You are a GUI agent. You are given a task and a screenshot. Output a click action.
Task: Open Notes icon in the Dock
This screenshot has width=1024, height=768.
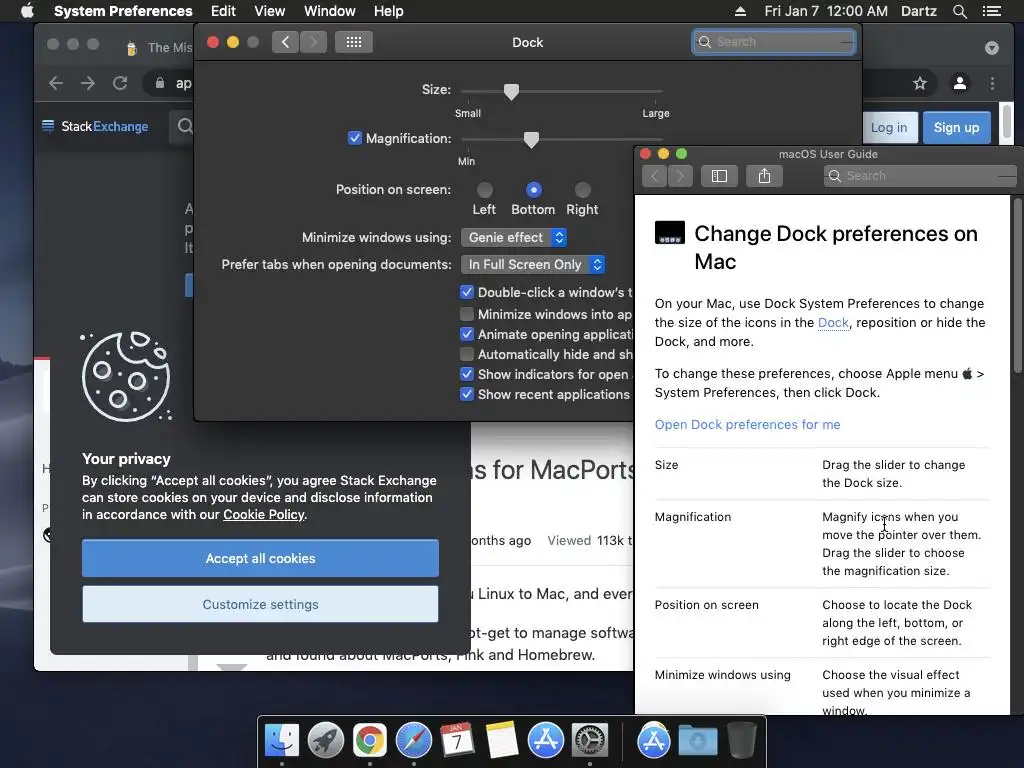click(x=502, y=741)
